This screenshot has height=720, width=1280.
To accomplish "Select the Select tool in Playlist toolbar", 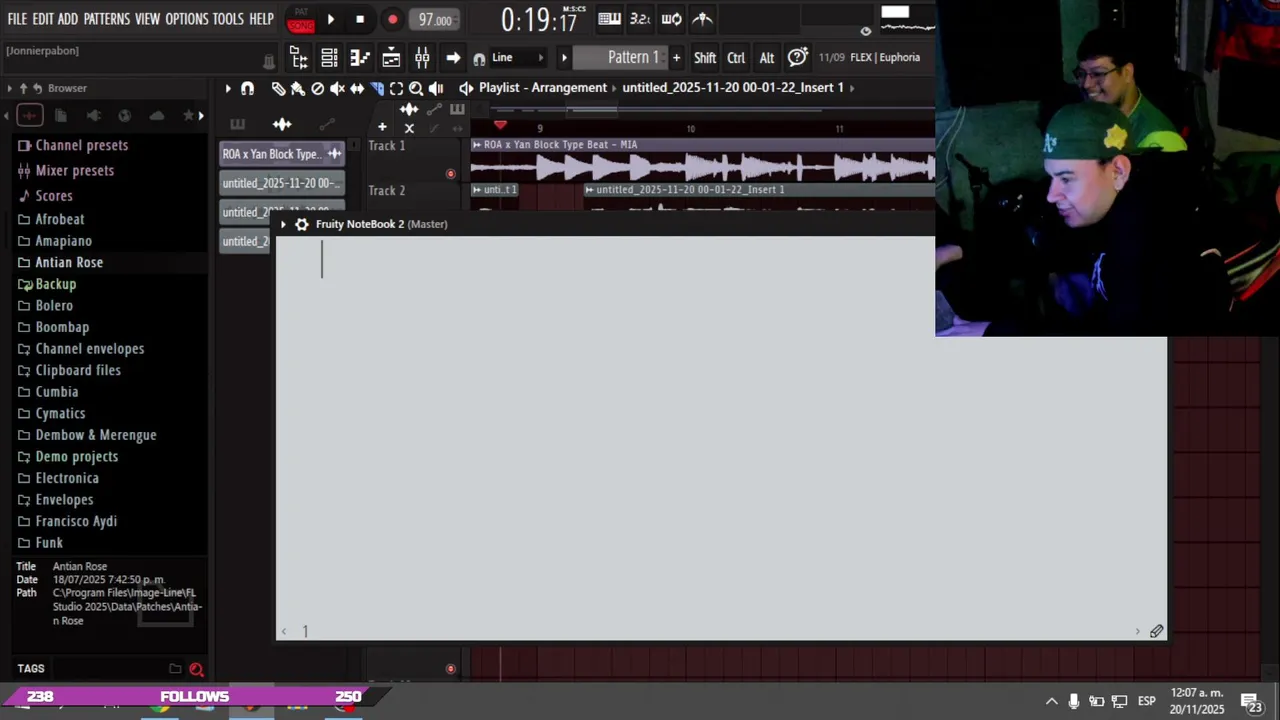I will [396, 88].
